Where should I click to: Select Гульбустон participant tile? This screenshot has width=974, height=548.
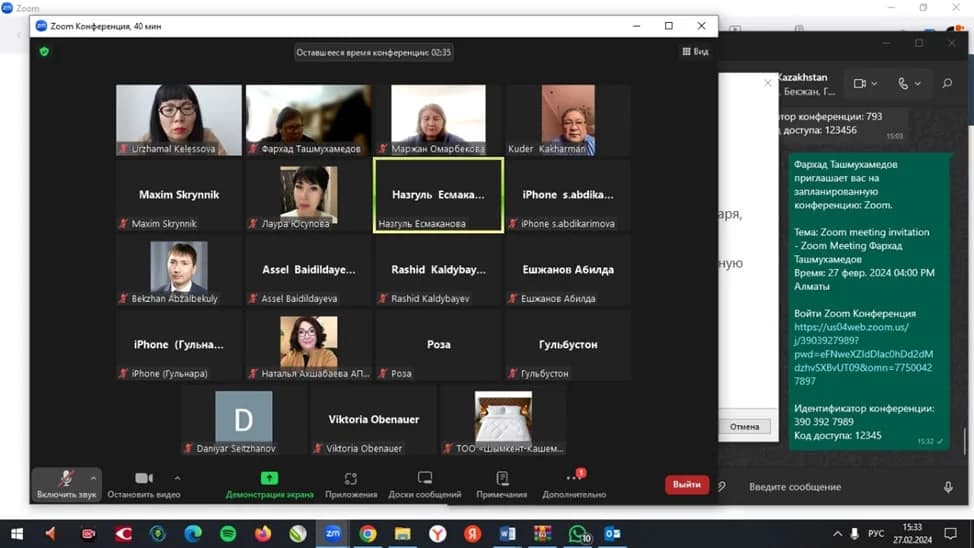point(568,345)
